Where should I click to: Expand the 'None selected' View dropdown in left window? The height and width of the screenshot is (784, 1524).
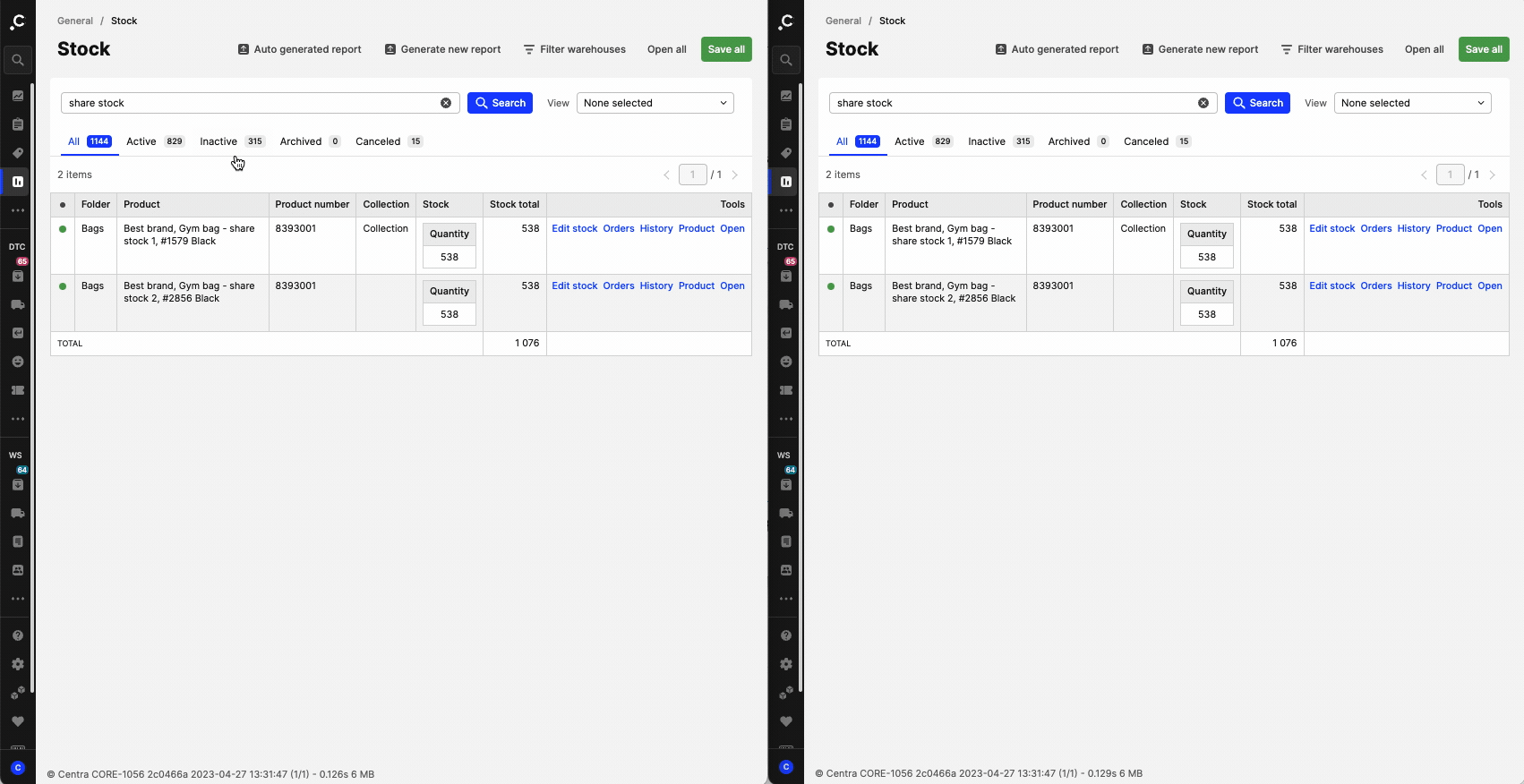tap(655, 103)
